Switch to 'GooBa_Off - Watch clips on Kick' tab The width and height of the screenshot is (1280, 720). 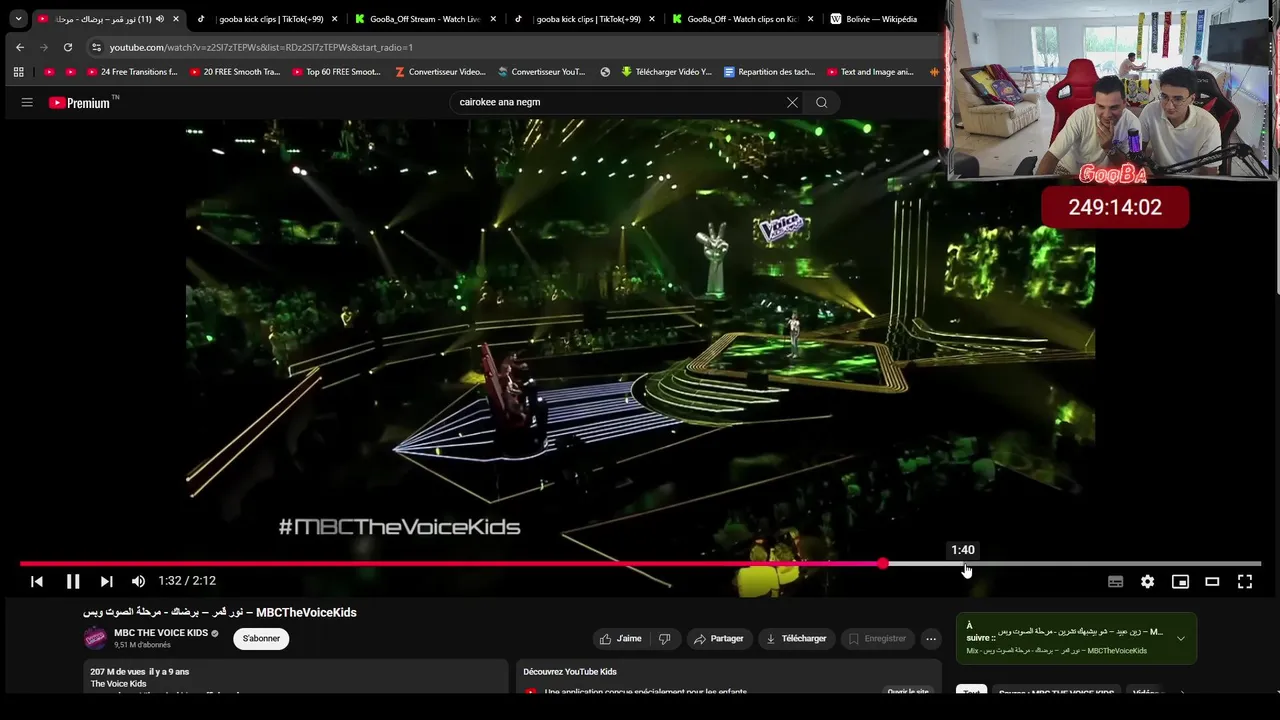[x=742, y=19]
